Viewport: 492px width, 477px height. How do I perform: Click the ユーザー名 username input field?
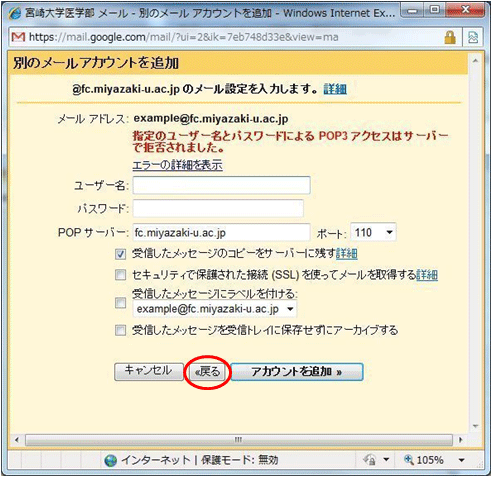[x=221, y=185]
